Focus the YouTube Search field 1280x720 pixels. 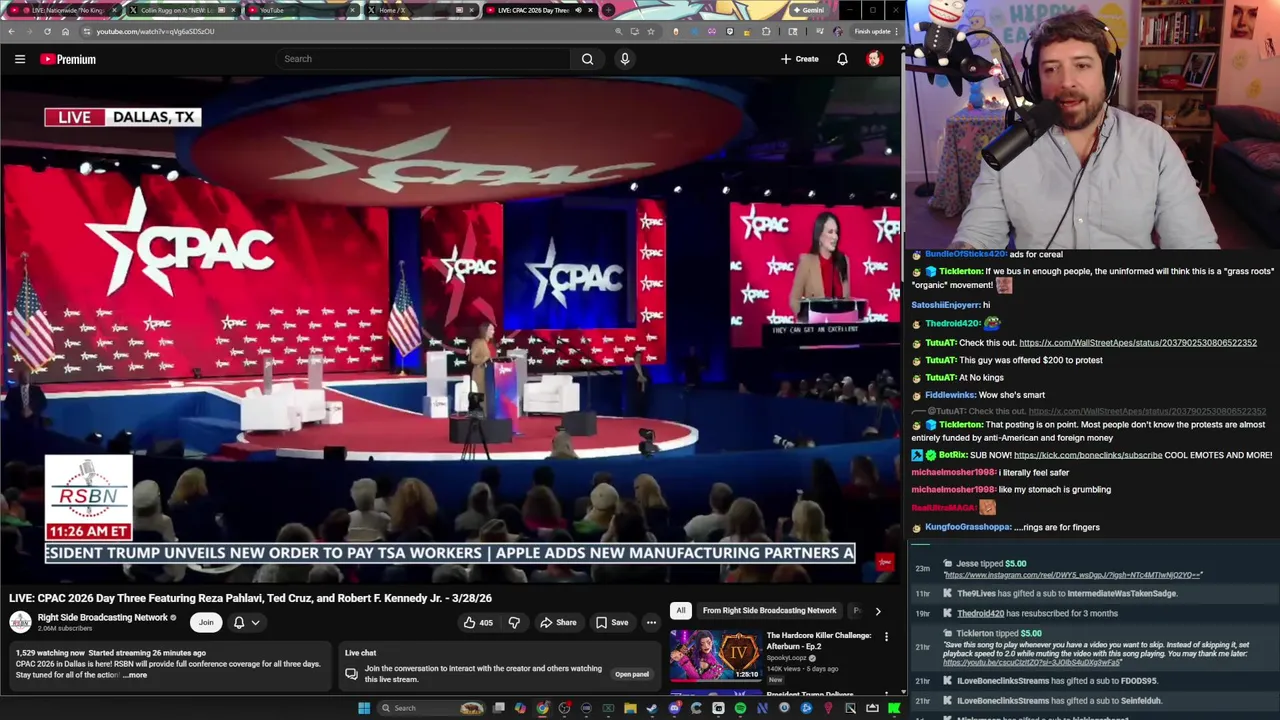[424, 59]
